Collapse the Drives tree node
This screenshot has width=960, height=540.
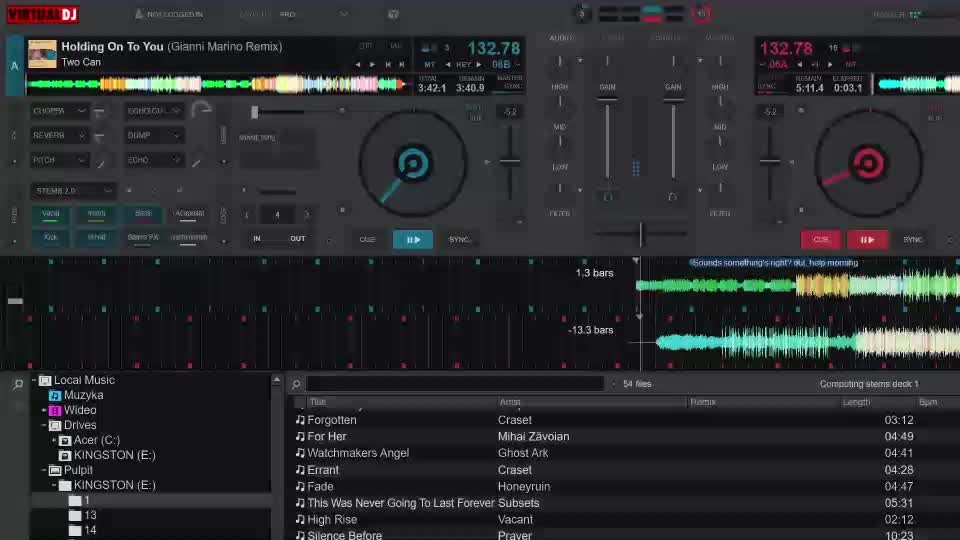click(43, 425)
